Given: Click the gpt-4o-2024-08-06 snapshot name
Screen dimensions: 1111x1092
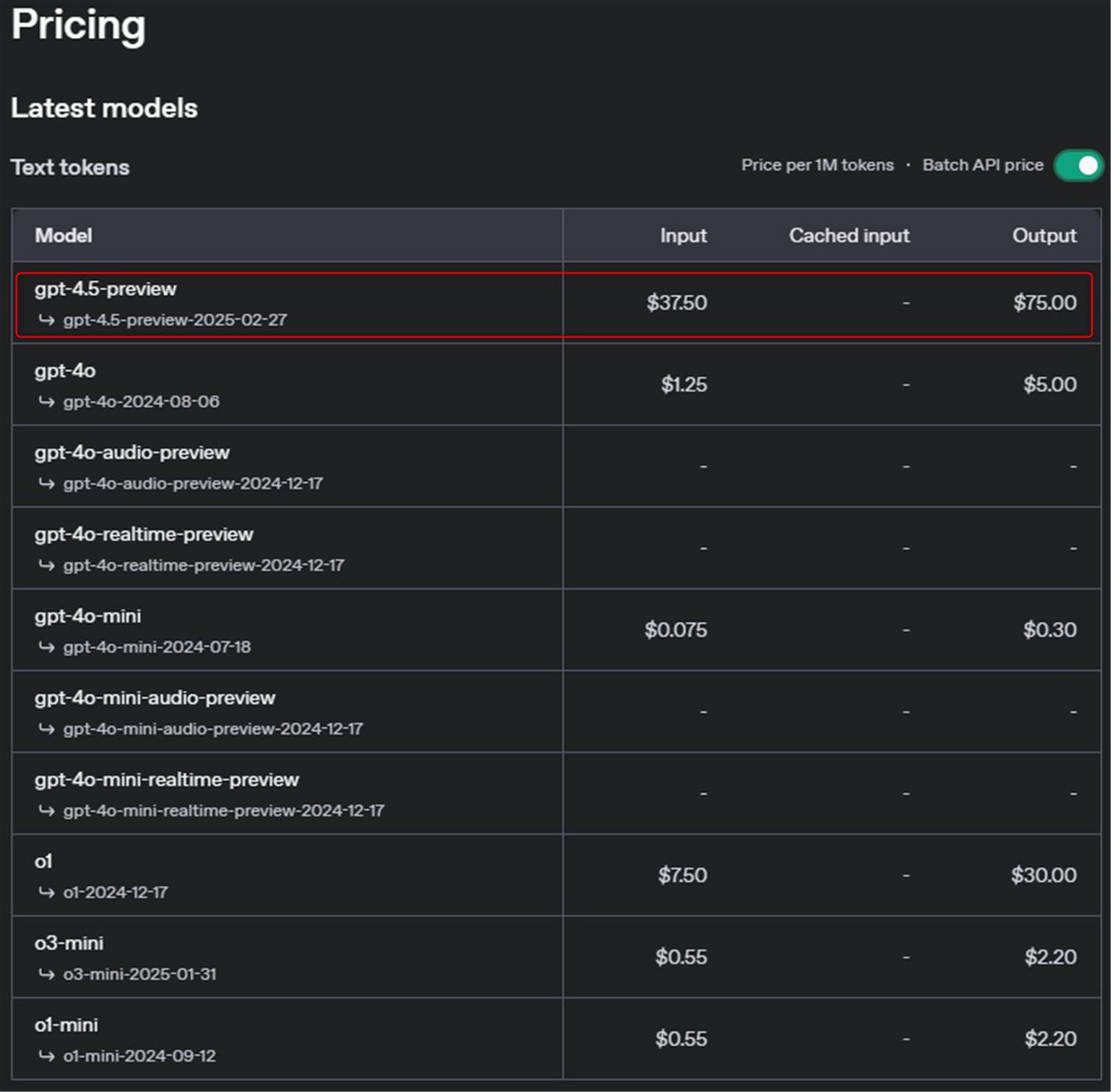Looking at the screenshot, I should [142, 402].
